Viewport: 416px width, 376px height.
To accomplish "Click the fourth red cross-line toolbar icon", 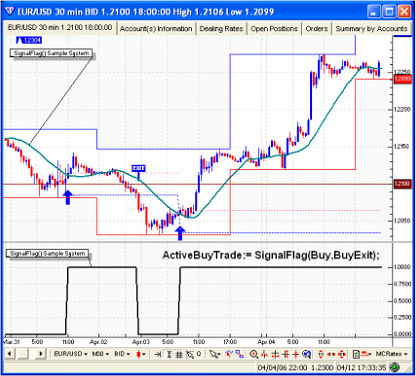I will 296,354.
